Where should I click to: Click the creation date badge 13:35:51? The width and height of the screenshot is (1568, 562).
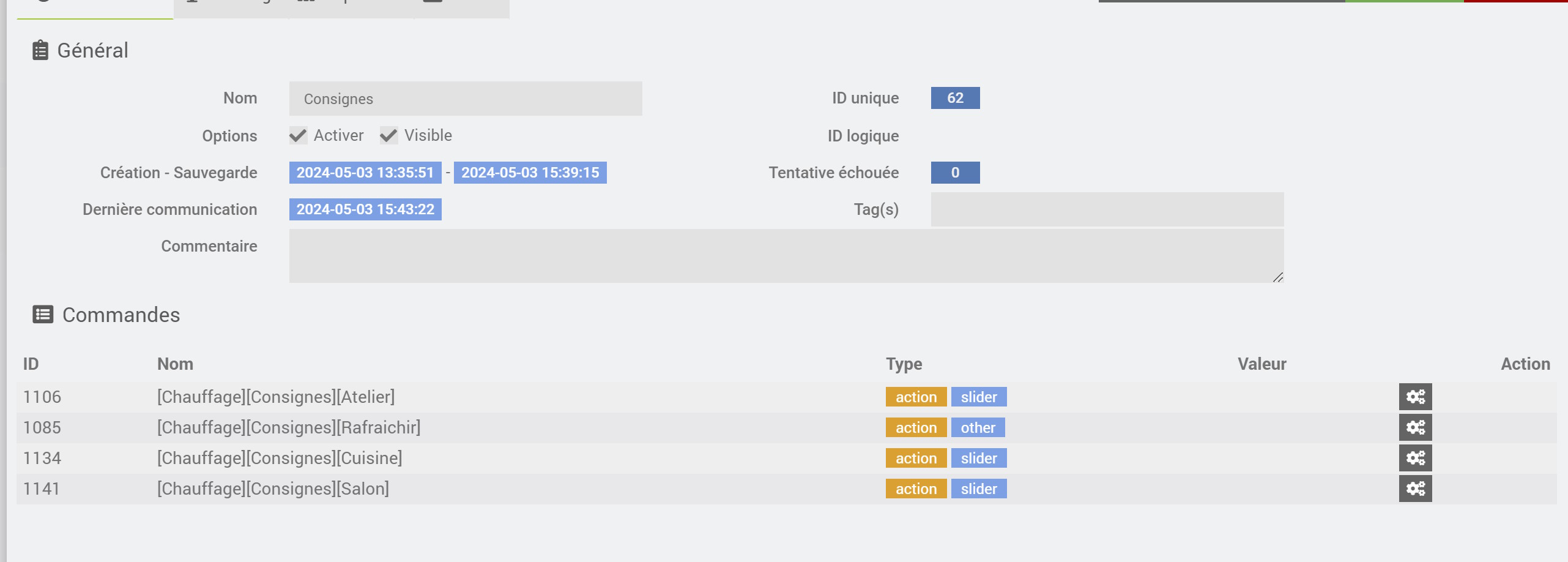[x=365, y=173]
